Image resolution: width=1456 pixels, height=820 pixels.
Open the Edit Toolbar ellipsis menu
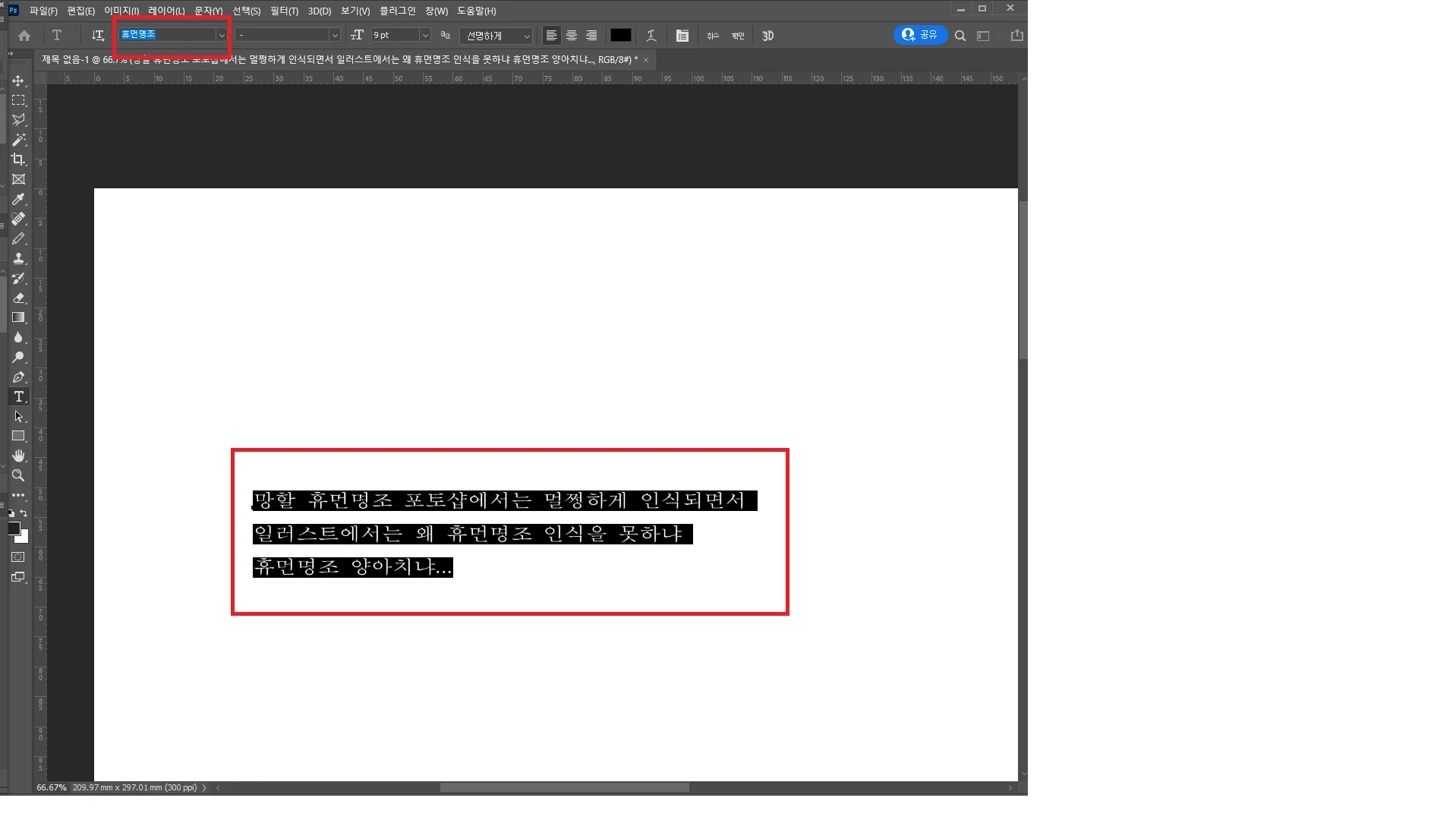point(18,495)
